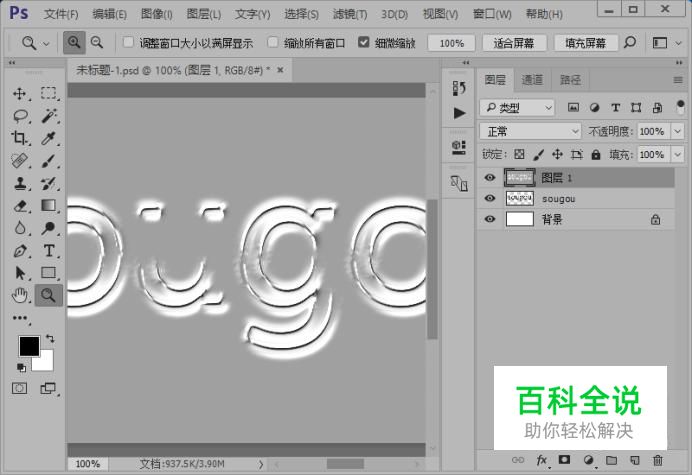Viewport: 692px width, 475px height.
Task: Hide the sougou layer eye
Action: pyautogui.click(x=490, y=198)
